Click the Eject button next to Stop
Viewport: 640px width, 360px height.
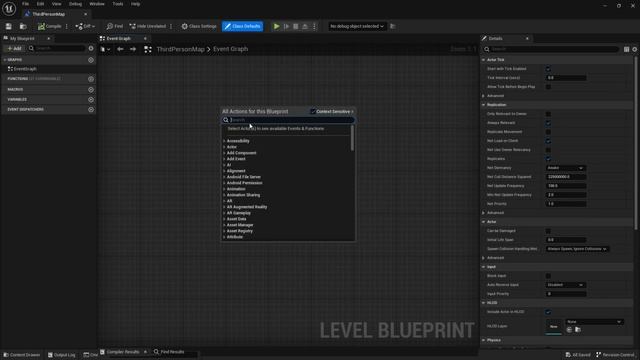coord(304,26)
